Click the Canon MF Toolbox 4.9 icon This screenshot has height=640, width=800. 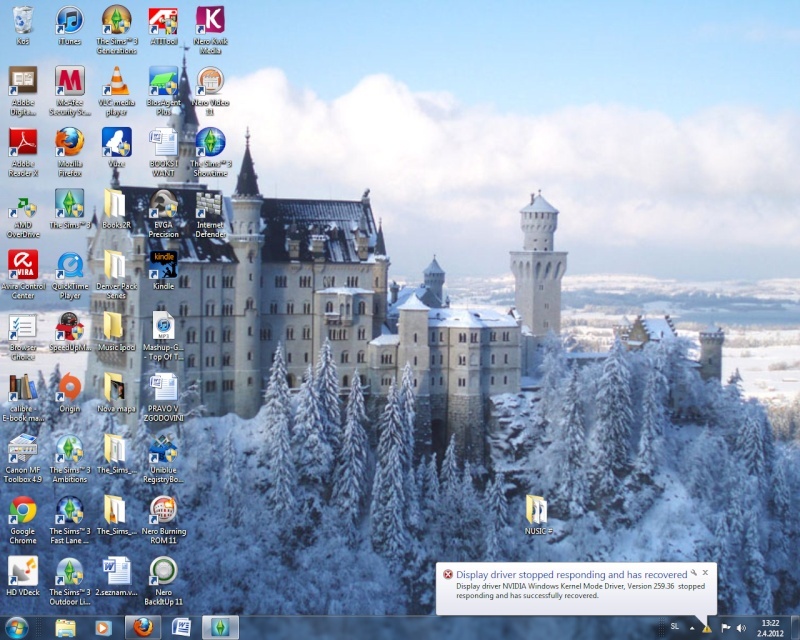click(22, 458)
